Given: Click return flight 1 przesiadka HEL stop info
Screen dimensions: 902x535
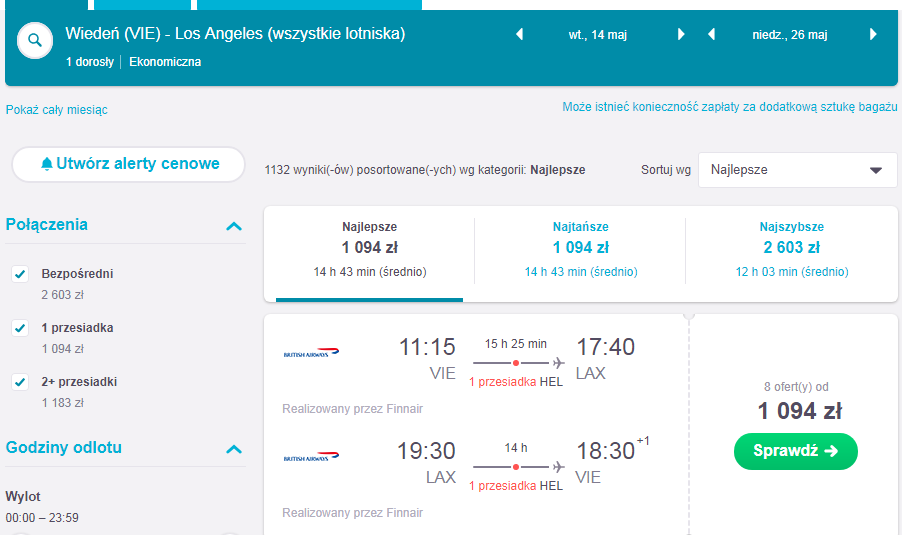Looking at the screenshot, I should tap(515, 486).
